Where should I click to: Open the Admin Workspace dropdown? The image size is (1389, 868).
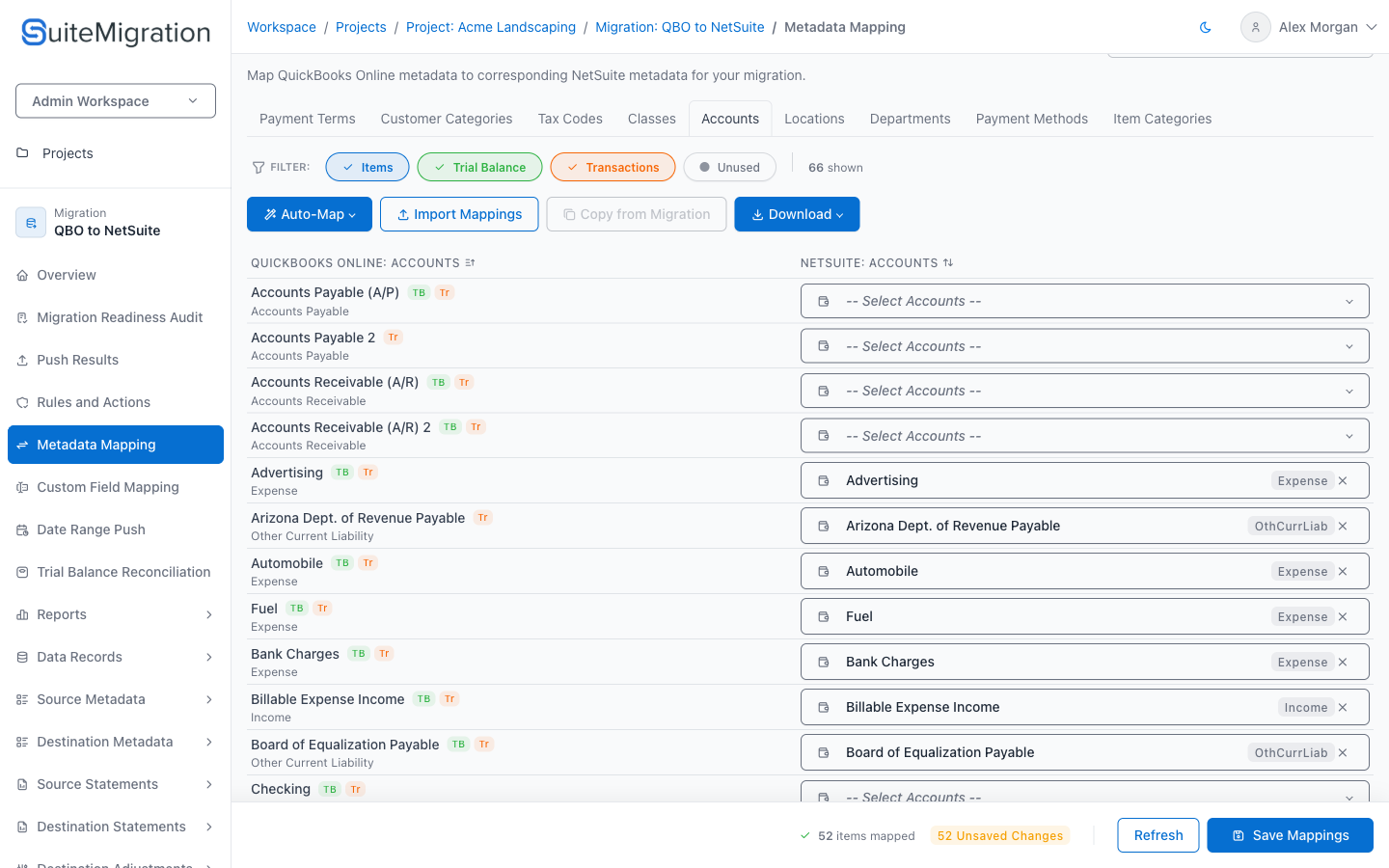pyautogui.click(x=116, y=101)
